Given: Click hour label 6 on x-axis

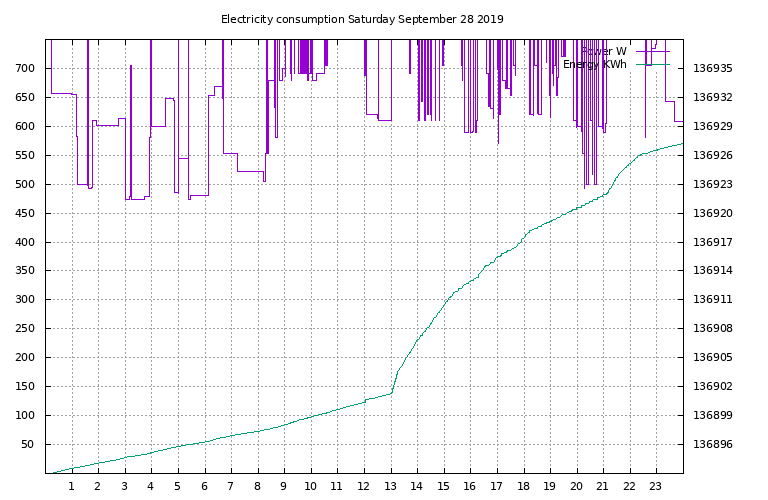Looking at the screenshot, I should point(204,486).
